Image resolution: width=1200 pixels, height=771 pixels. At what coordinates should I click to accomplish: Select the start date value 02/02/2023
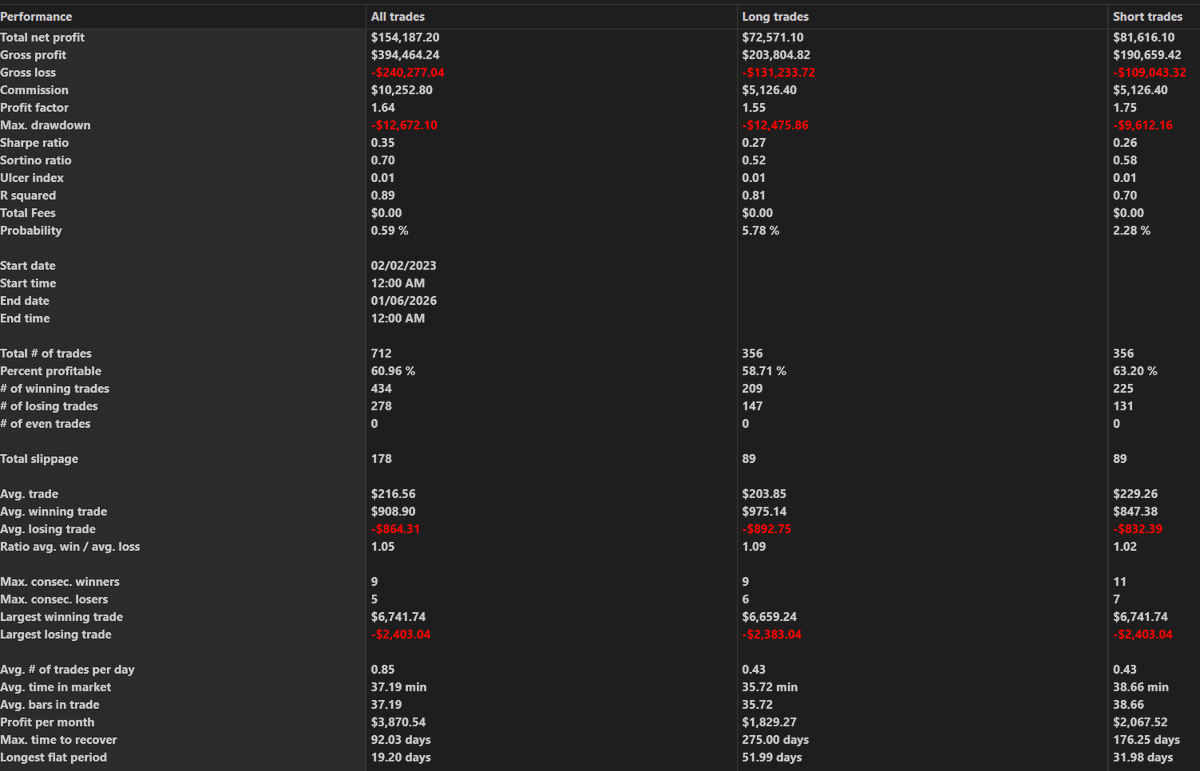403,265
